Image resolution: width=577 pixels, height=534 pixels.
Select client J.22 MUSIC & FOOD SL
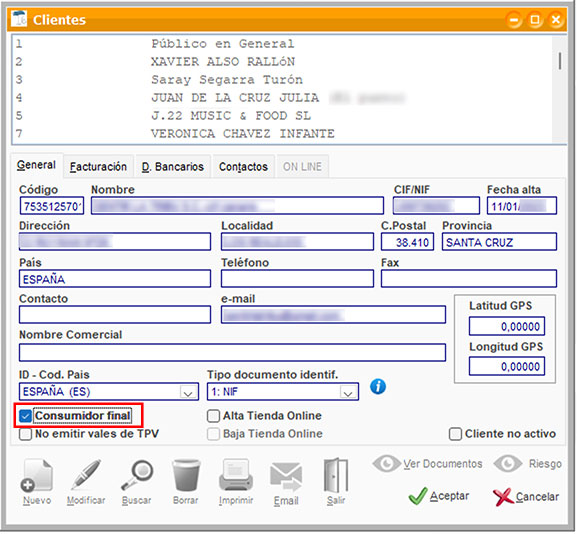tap(283, 116)
